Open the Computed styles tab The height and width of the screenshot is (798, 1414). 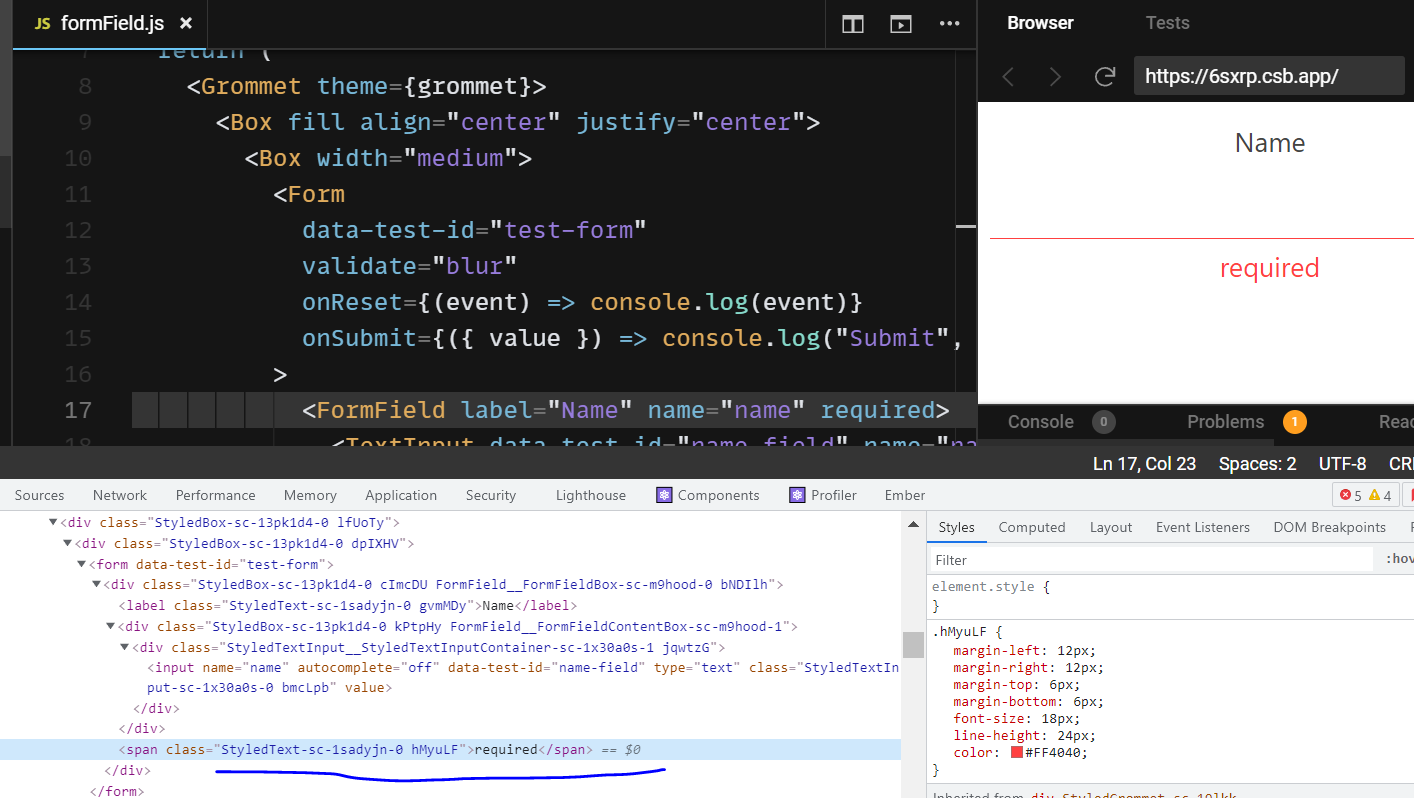[x=1031, y=527]
